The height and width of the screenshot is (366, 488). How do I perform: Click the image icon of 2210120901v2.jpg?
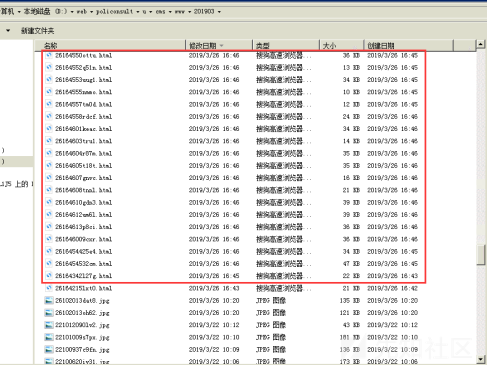click(x=49, y=325)
